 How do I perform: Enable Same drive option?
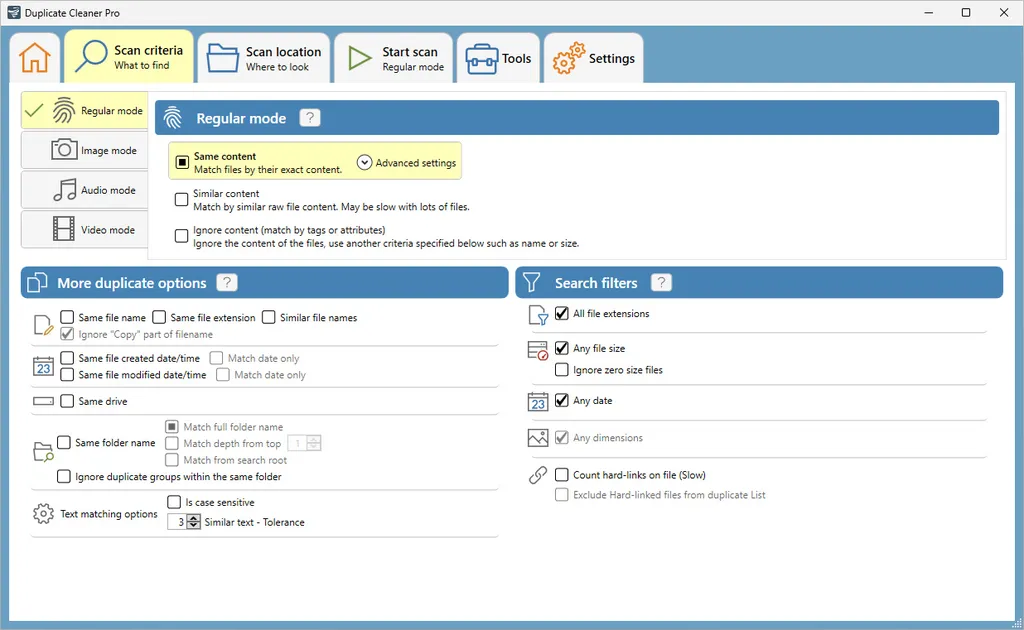point(67,401)
